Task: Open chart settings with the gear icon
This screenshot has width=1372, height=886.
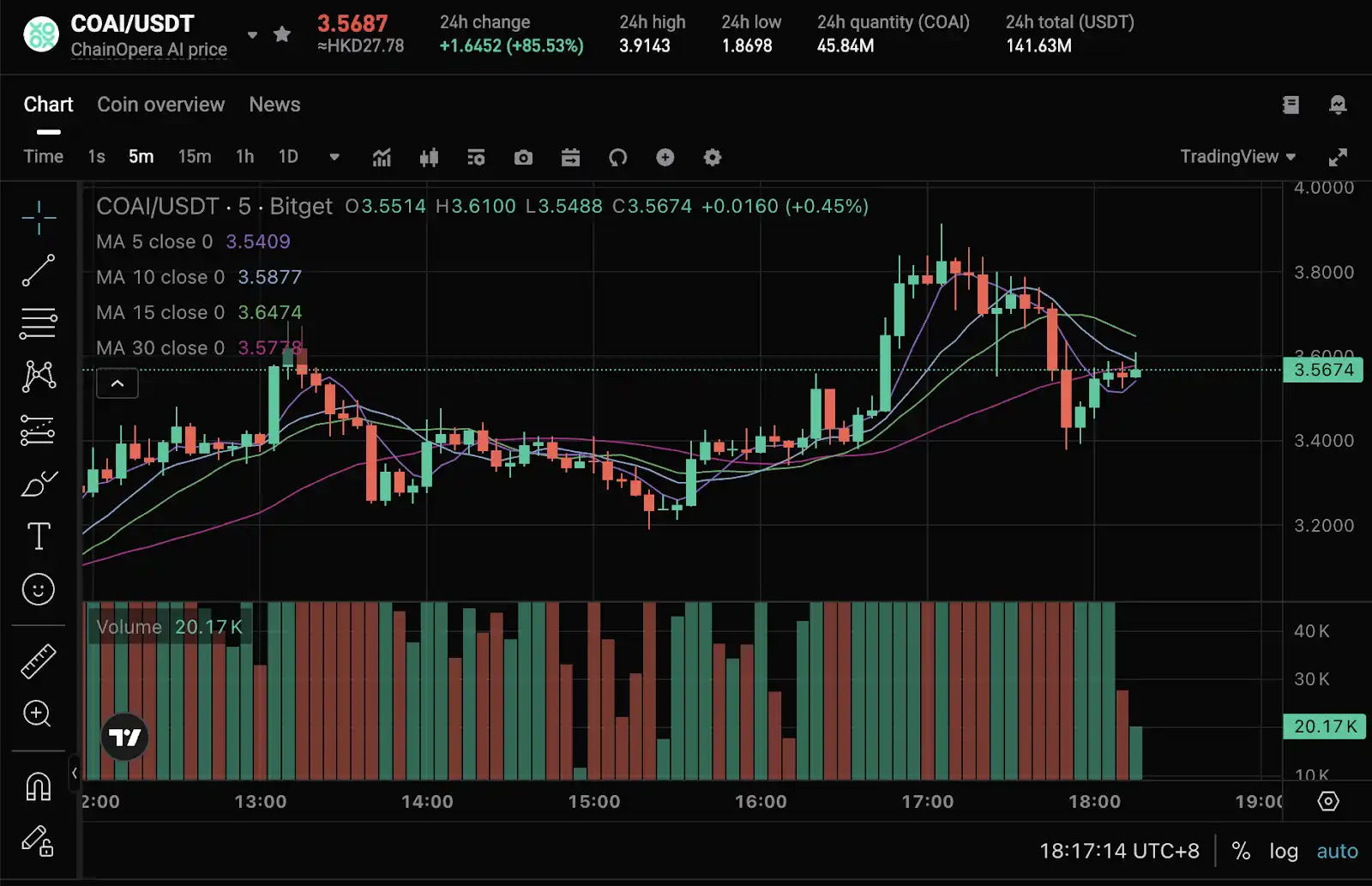Action: pos(712,157)
